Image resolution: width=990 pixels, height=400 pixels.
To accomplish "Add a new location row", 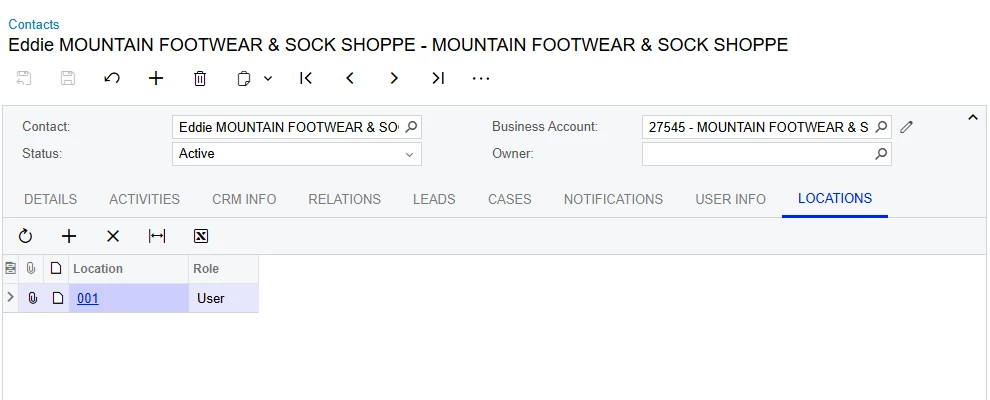I will pyautogui.click(x=69, y=236).
